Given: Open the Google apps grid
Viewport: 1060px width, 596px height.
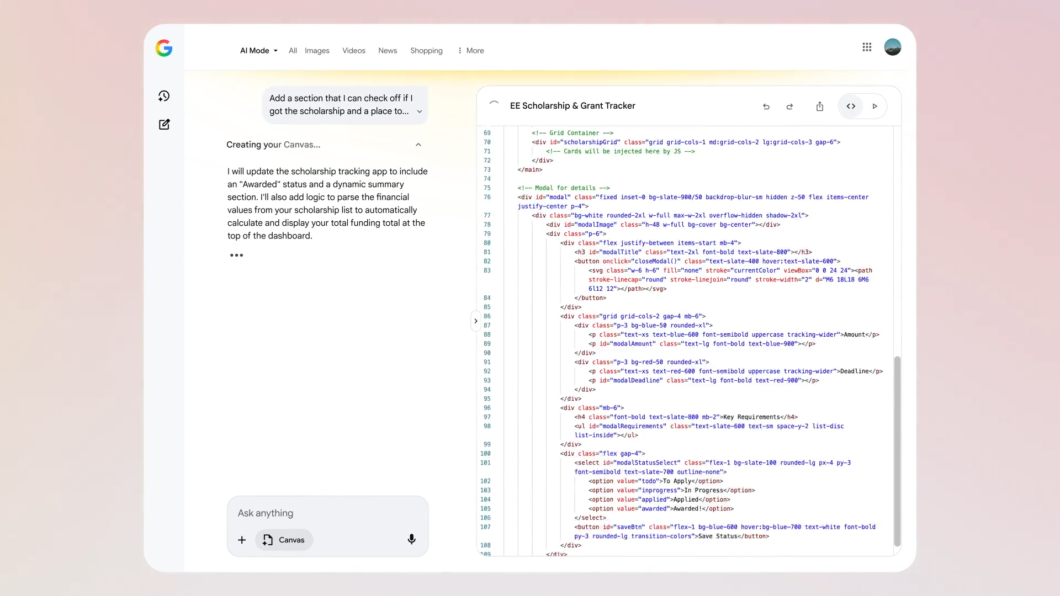Looking at the screenshot, I should click(867, 47).
